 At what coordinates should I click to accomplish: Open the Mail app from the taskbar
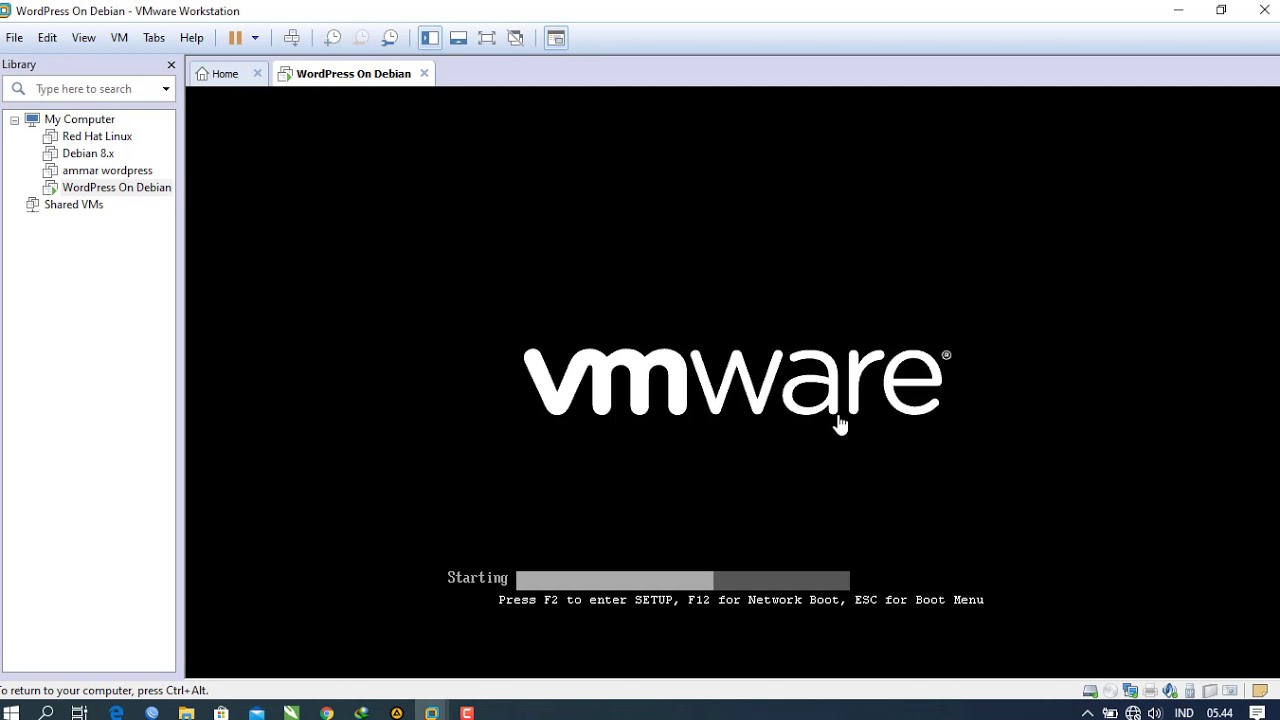pyautogui.click(x=256, y=713)
